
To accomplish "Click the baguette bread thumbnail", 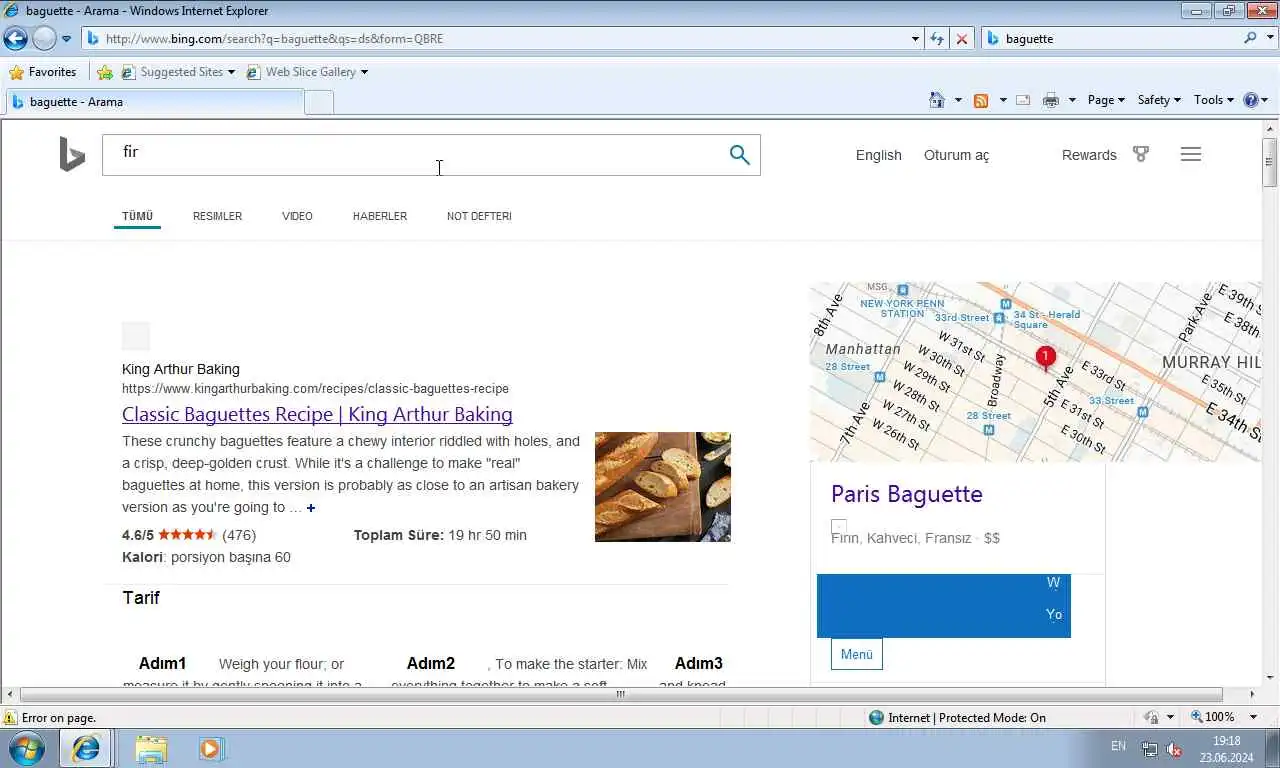I will tap(663, 487).
